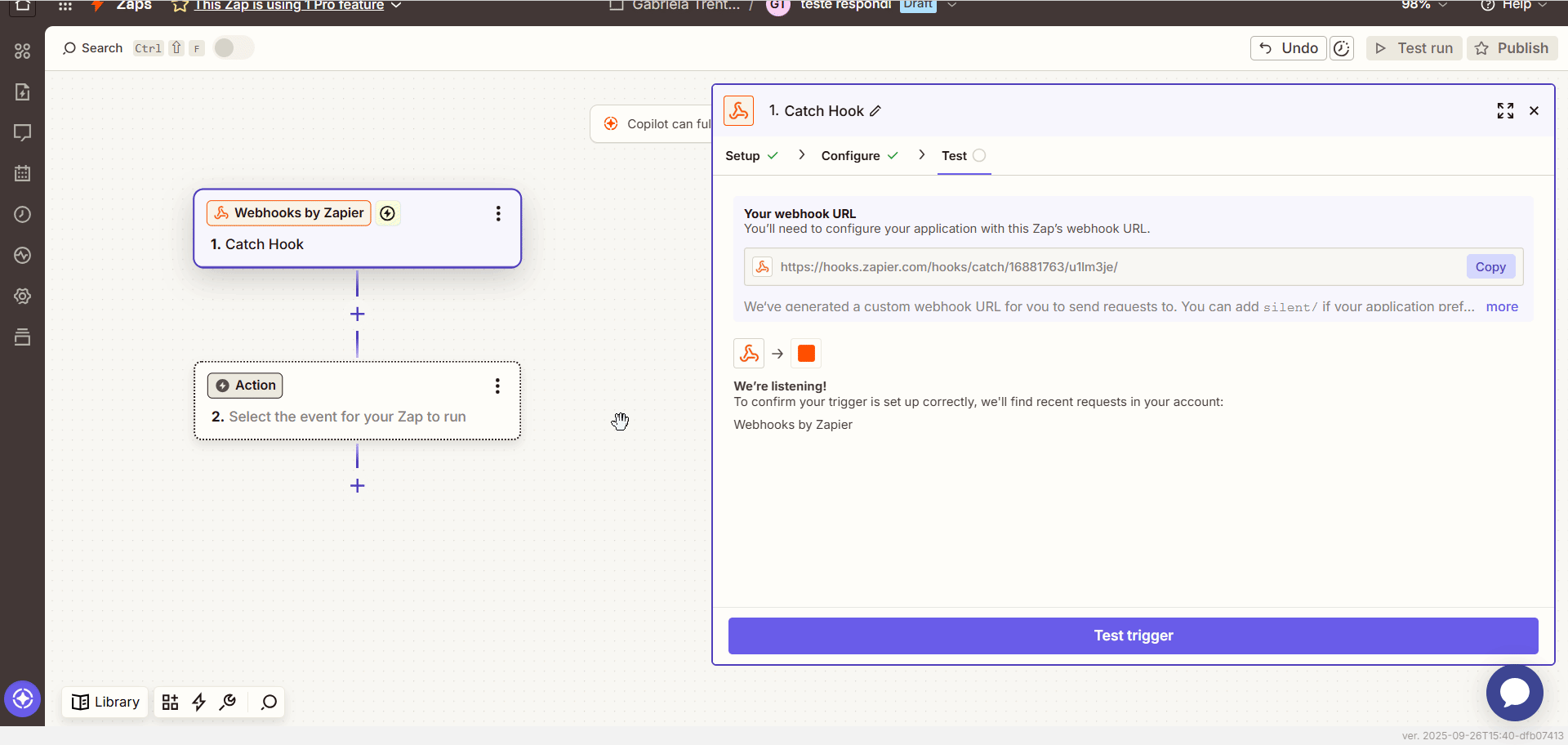
Task: Click the star icon beside Pro feature
Action: pyautogui.click(x=180, y=6)
